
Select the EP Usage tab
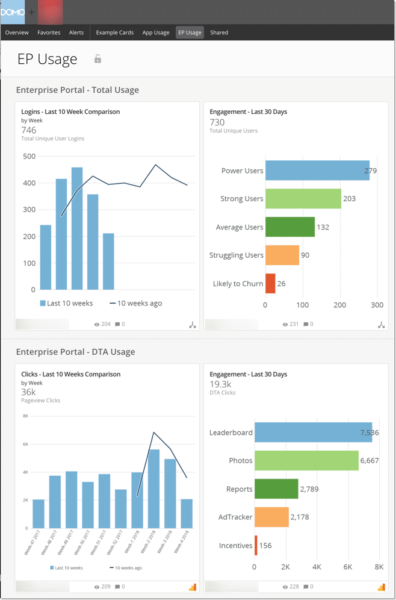(190, 33)
